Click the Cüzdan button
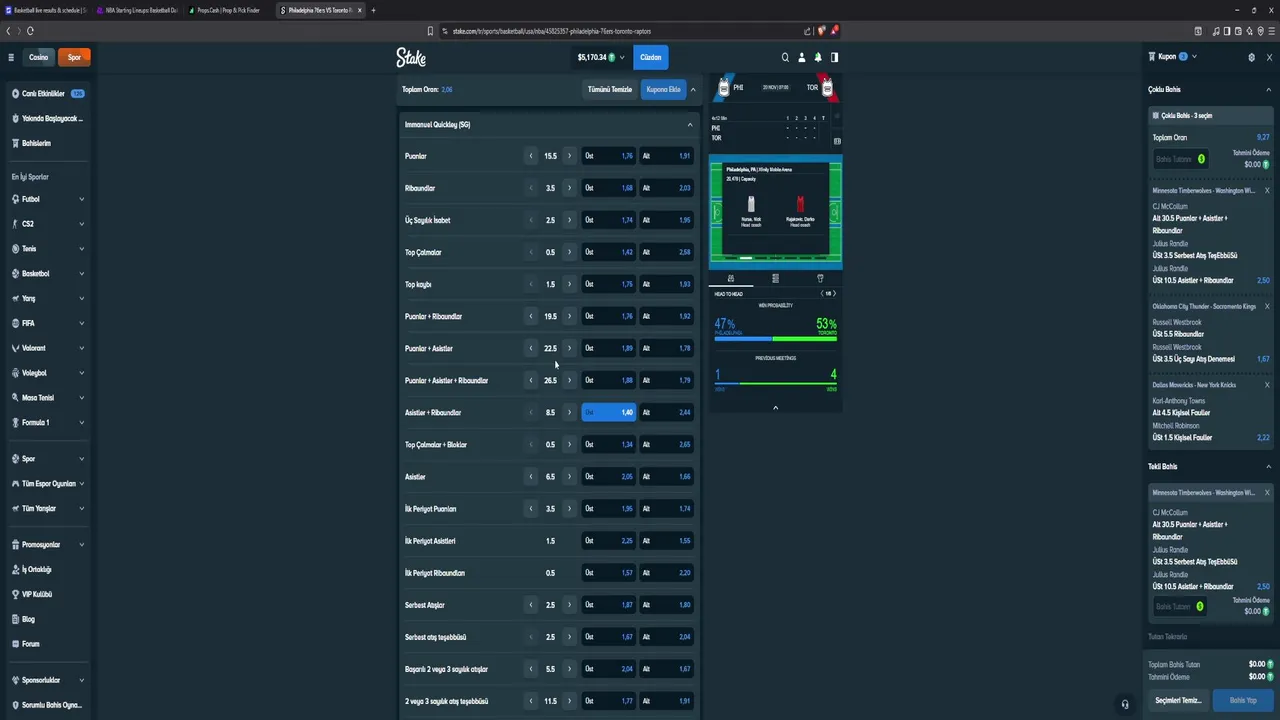This screenshot has width=1280, height=720. 650,58
